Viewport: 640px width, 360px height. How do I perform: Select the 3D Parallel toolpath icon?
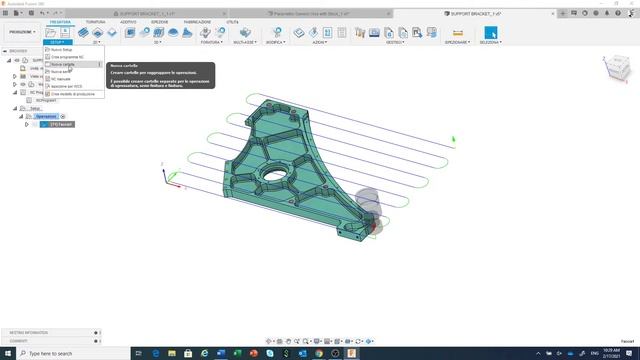tap(158, 32)
